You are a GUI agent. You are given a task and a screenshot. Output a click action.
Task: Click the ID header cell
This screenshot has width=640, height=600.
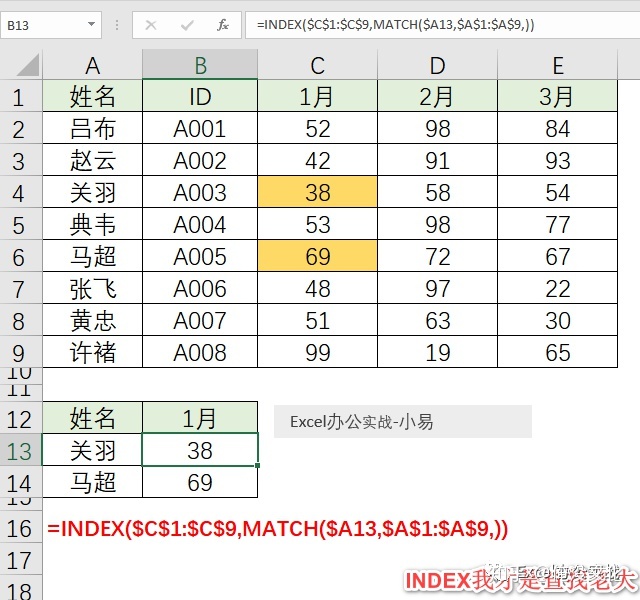tap(200, 96)
